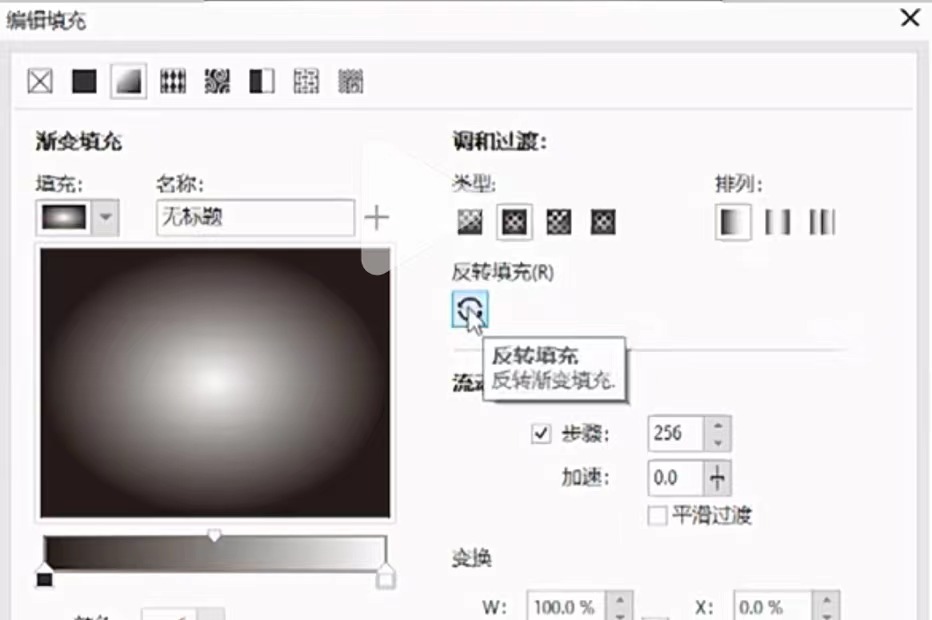Click the black color stop on gradient bar
The width and height of the screenshot is (932, 620).
tap(43, 577)
